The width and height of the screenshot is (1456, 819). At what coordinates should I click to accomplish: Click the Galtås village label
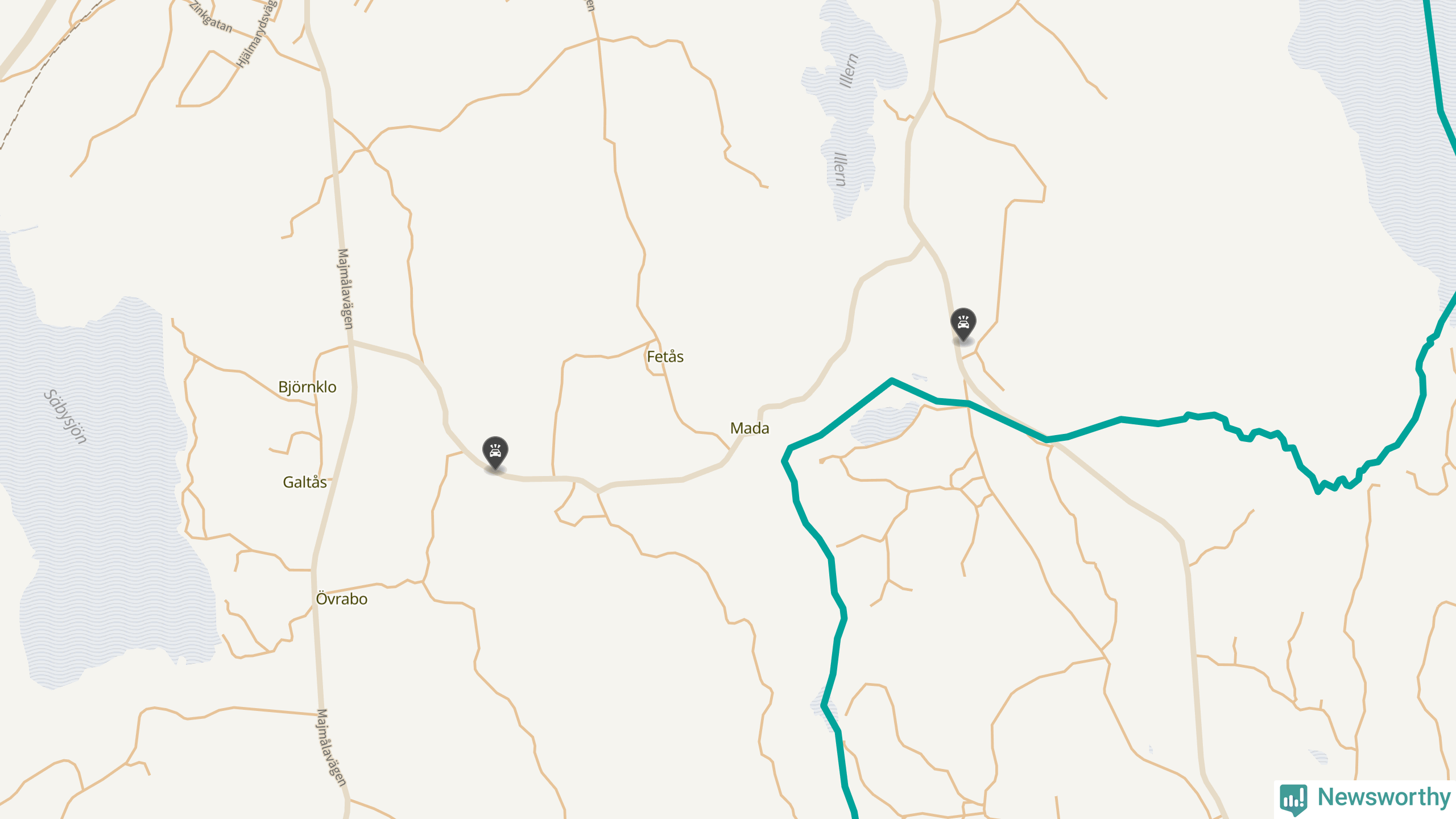[305, 482]
